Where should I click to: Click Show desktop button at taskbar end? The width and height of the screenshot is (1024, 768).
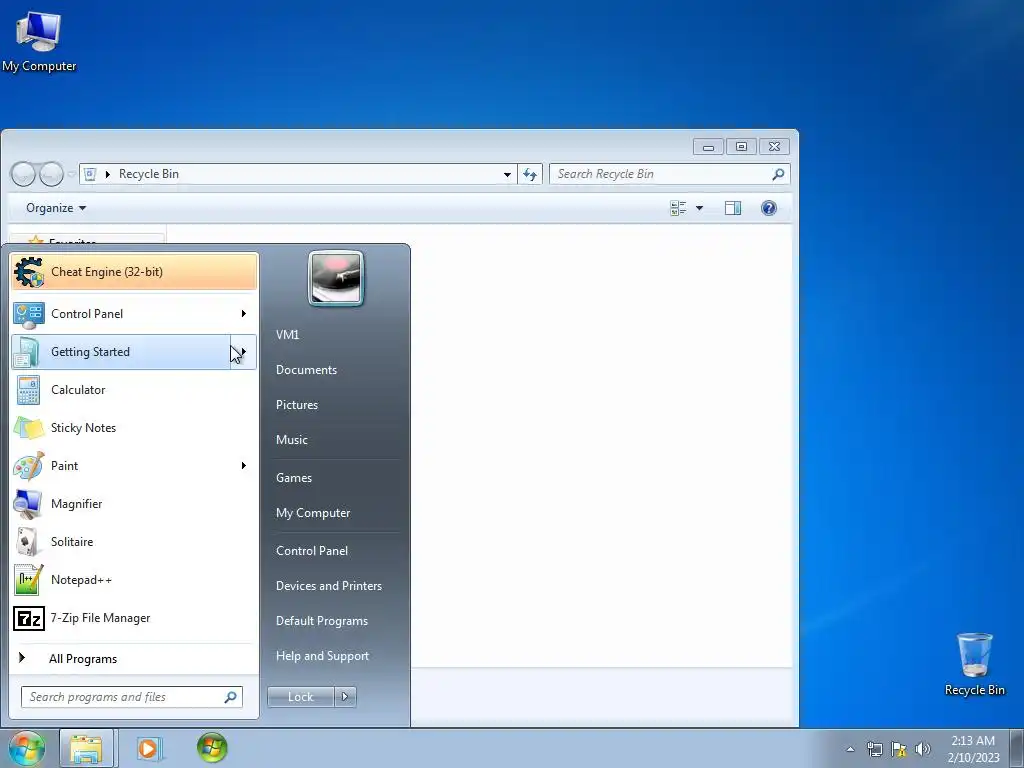pyautogui.click(x=1017, y=749)
